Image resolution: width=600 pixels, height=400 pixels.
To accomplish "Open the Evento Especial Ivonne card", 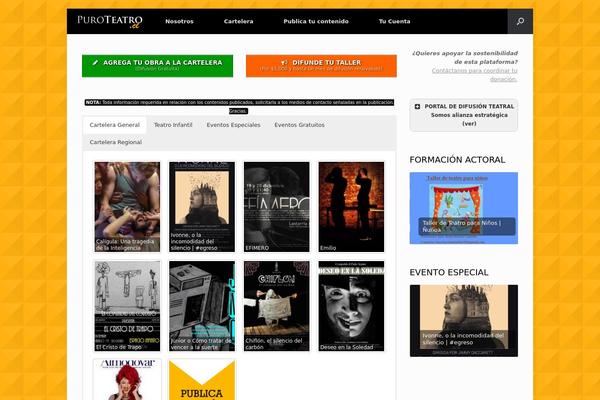I will 464,321.
